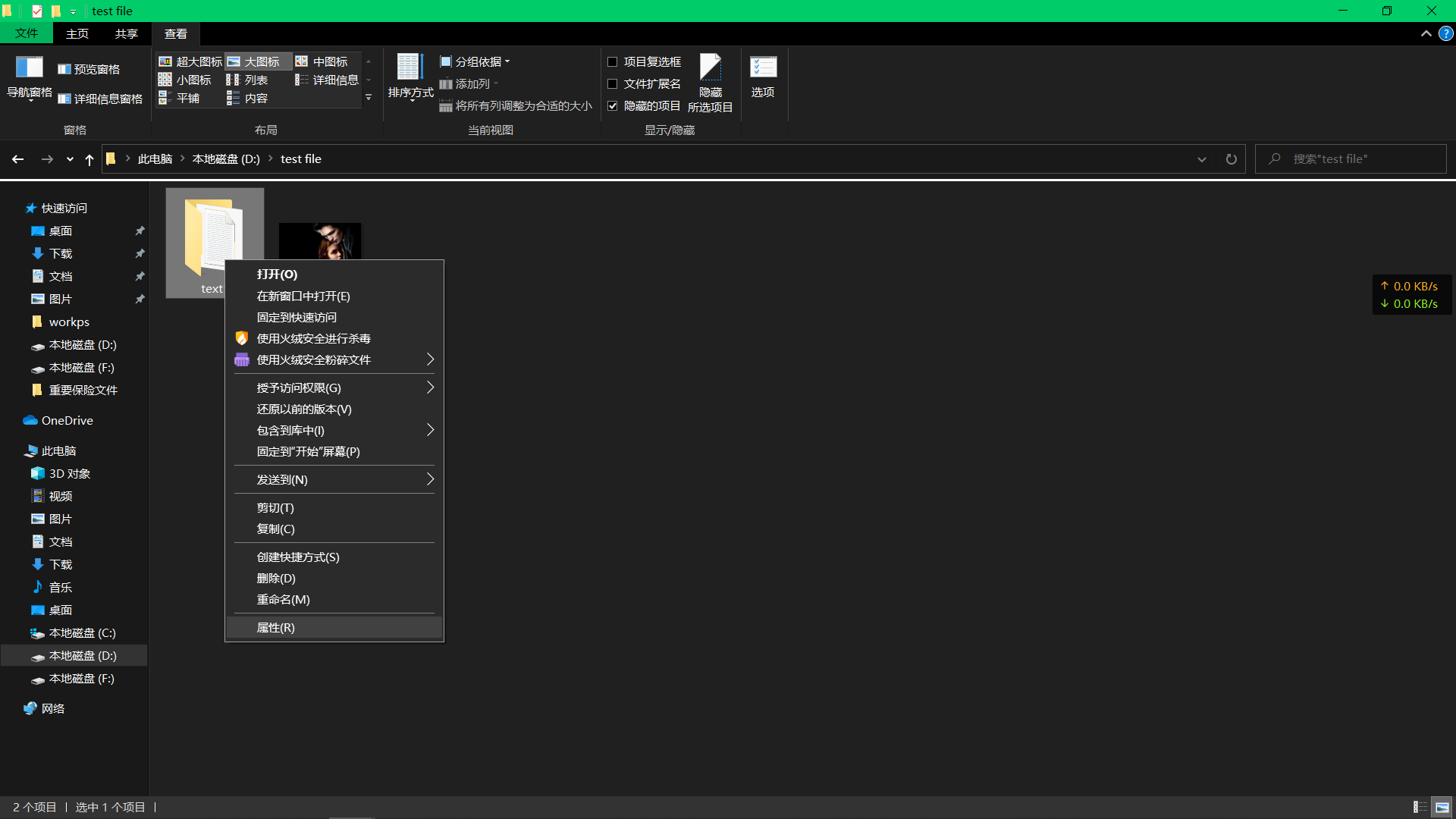Expand address bar history dropdown
The image size is (1456, 819).
[1201, 159]
